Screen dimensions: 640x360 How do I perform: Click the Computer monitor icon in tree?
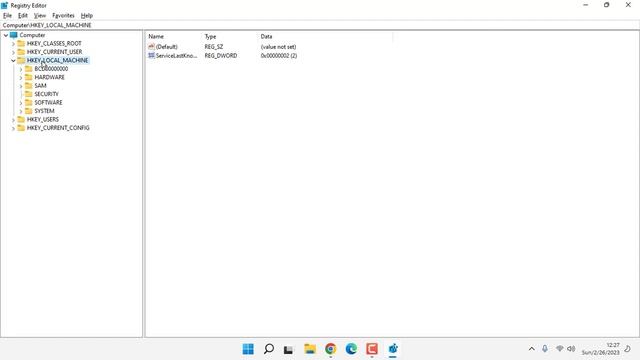pos(13,35)
